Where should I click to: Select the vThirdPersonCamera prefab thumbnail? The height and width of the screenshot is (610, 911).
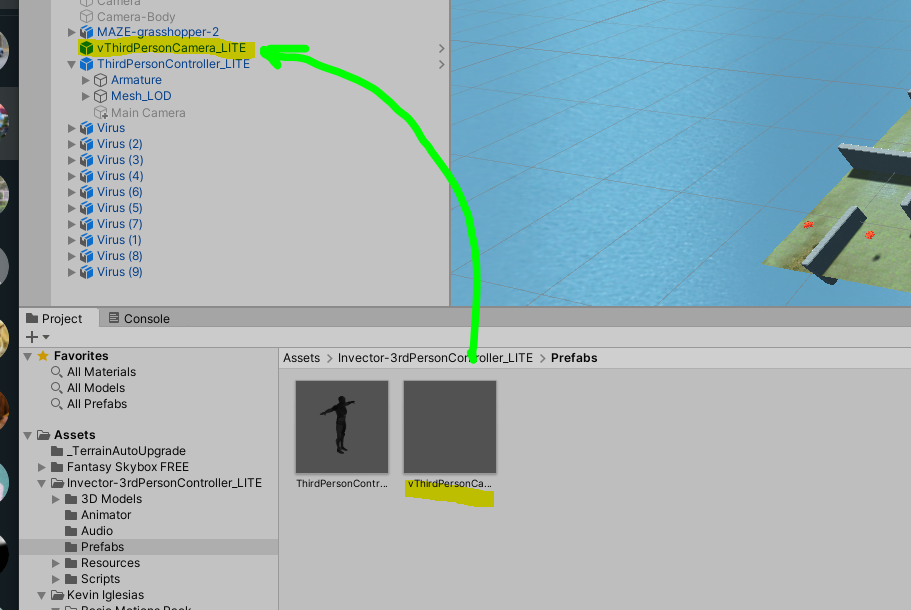pos(449,426)
